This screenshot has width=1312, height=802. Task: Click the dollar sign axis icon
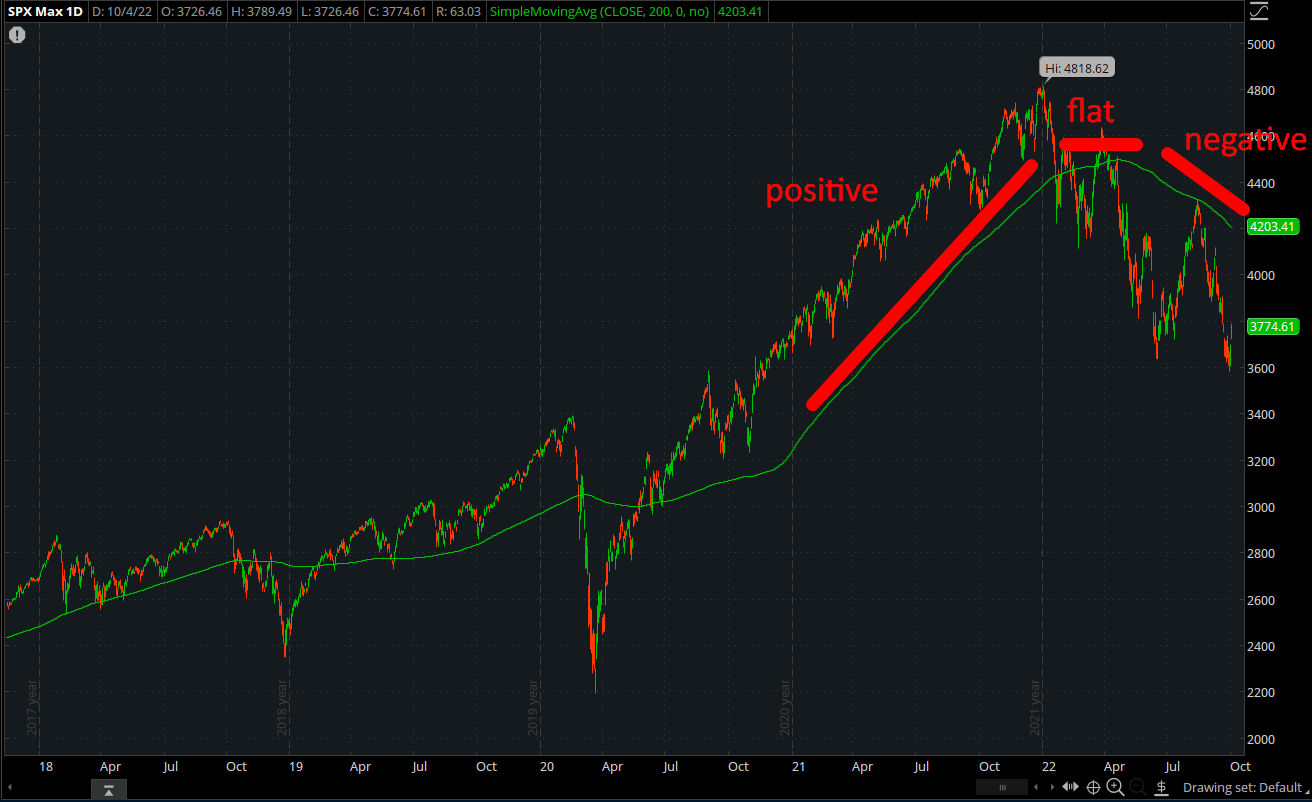[x=1162, y=788]
